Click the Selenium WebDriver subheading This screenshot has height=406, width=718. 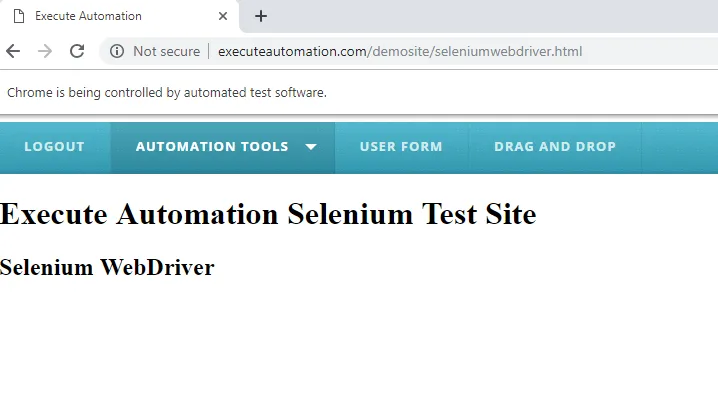pyautogui.click(x=107, y=267)
